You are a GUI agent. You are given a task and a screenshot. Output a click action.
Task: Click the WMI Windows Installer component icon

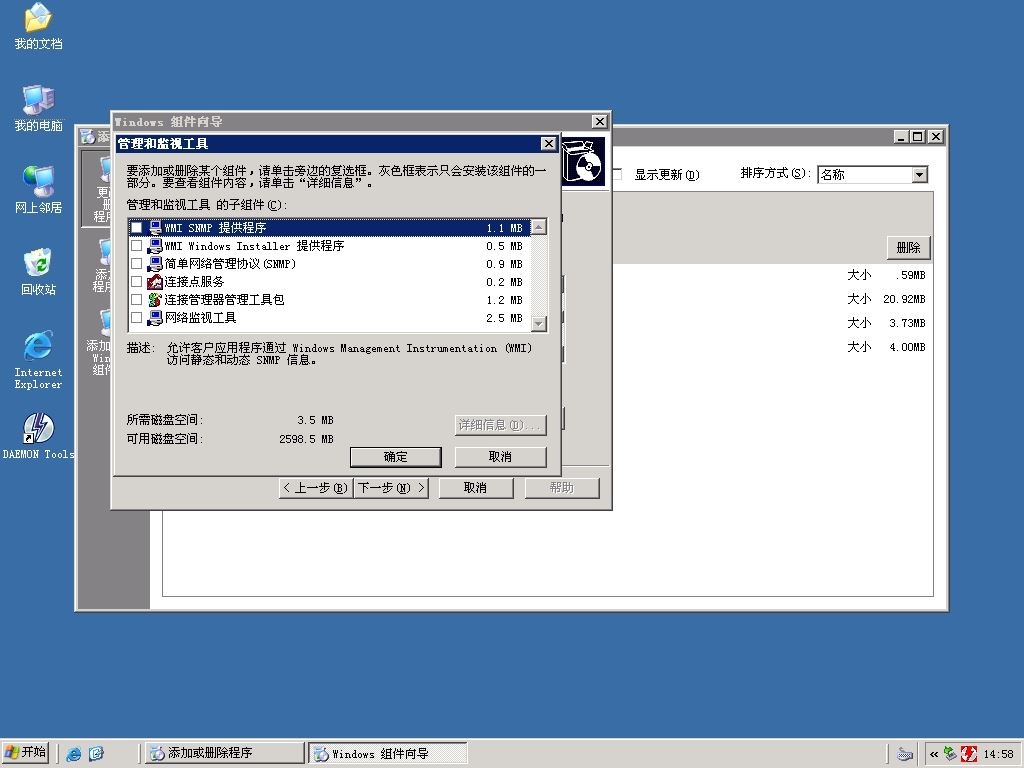(x=155, y=246)
